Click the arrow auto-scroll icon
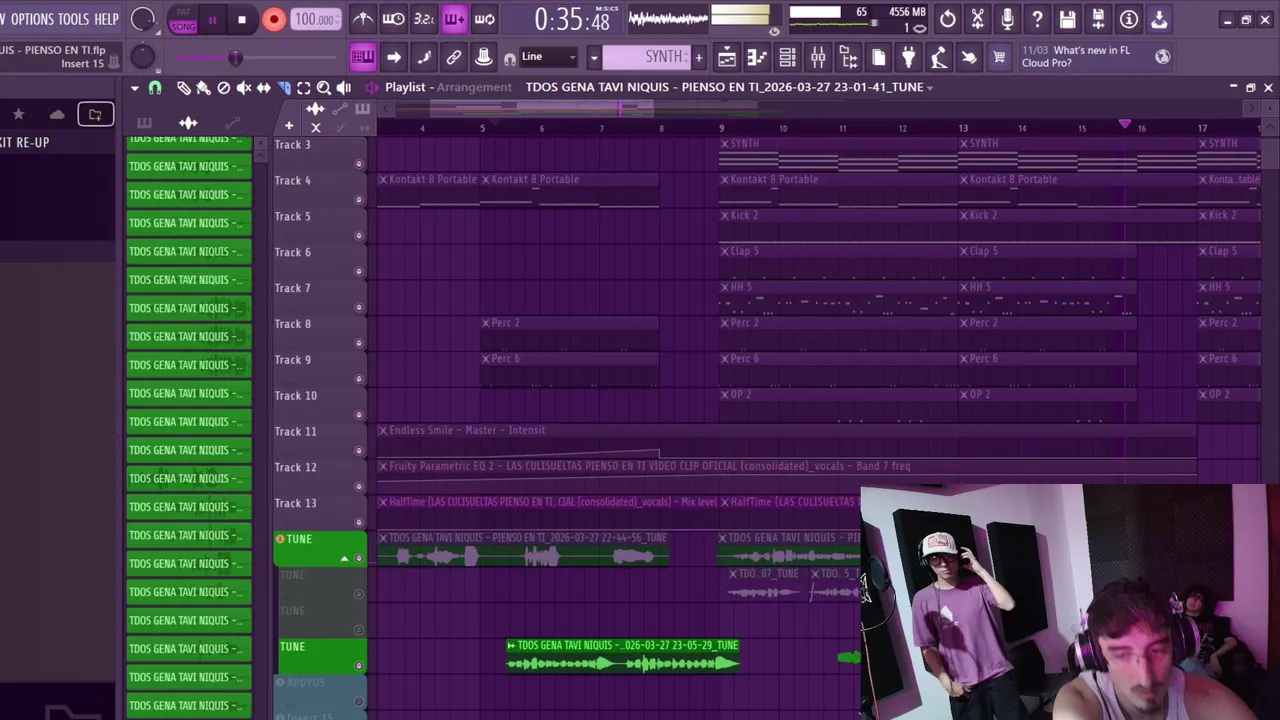This screenshot has height=720, width=1280. coord(394,57)
